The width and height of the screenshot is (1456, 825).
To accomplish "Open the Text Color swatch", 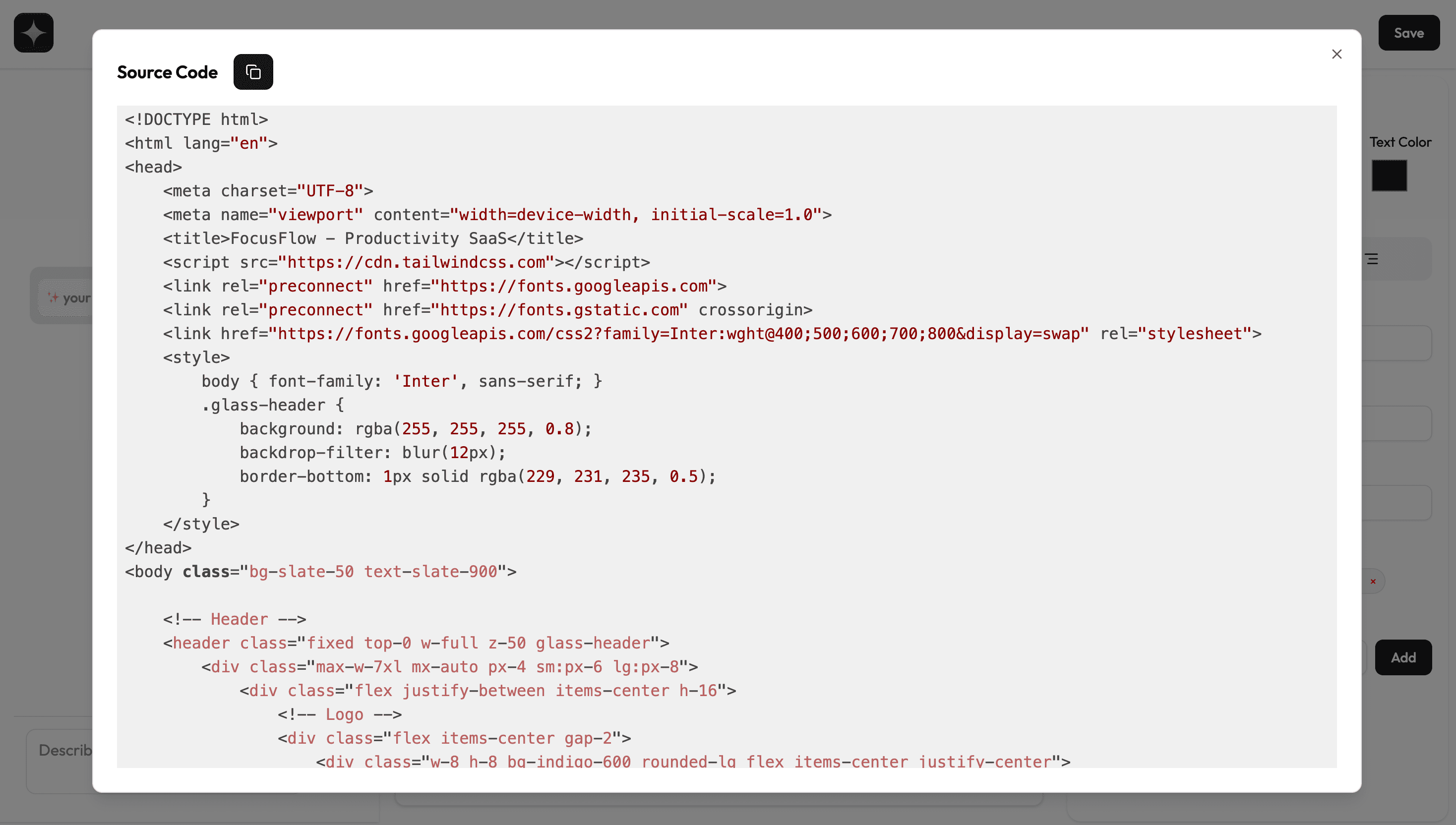I will pyautogui.click(x=1389, y=176).
